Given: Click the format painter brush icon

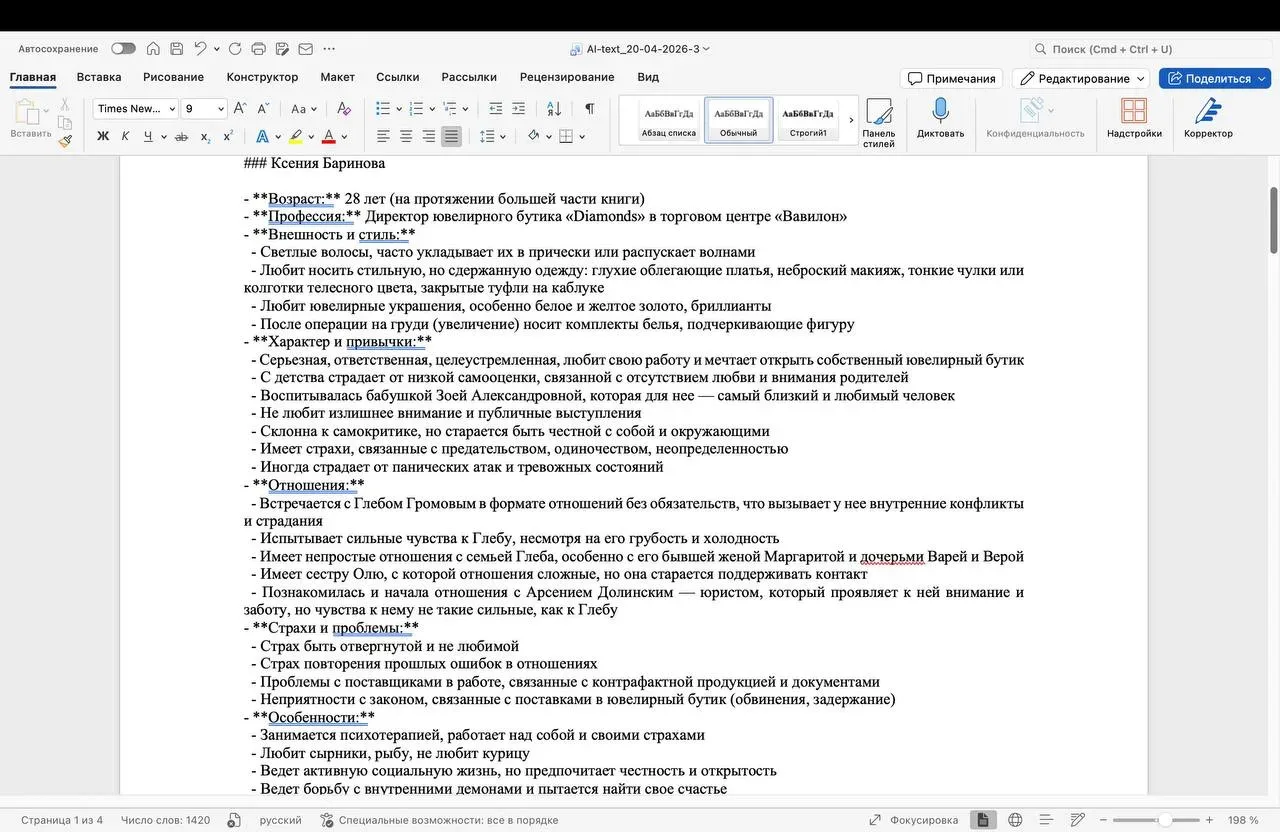Looking at the screenshot, I should pos(65,141).
